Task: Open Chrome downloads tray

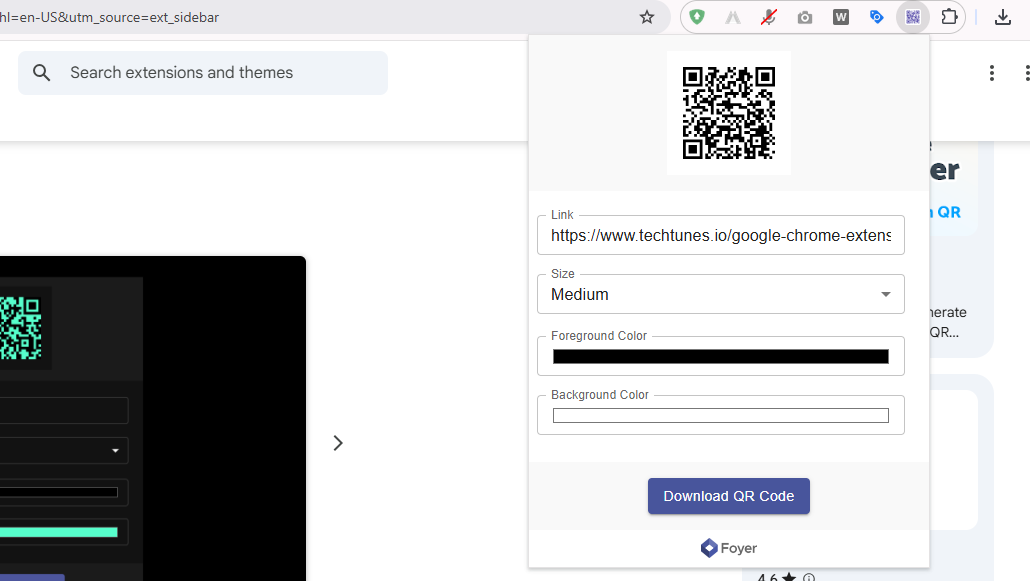Action: pos(1002,18)
